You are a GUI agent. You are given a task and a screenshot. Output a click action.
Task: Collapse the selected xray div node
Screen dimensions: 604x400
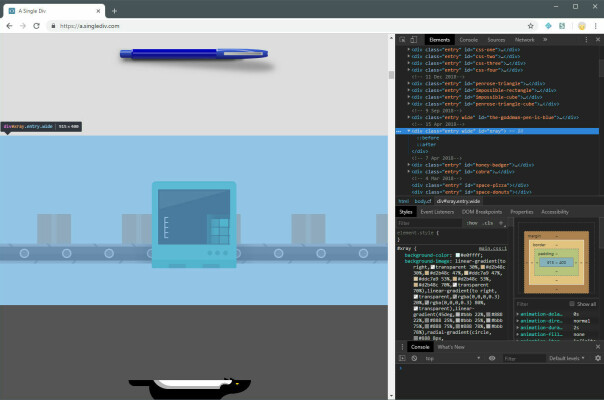tap(409, 131)
